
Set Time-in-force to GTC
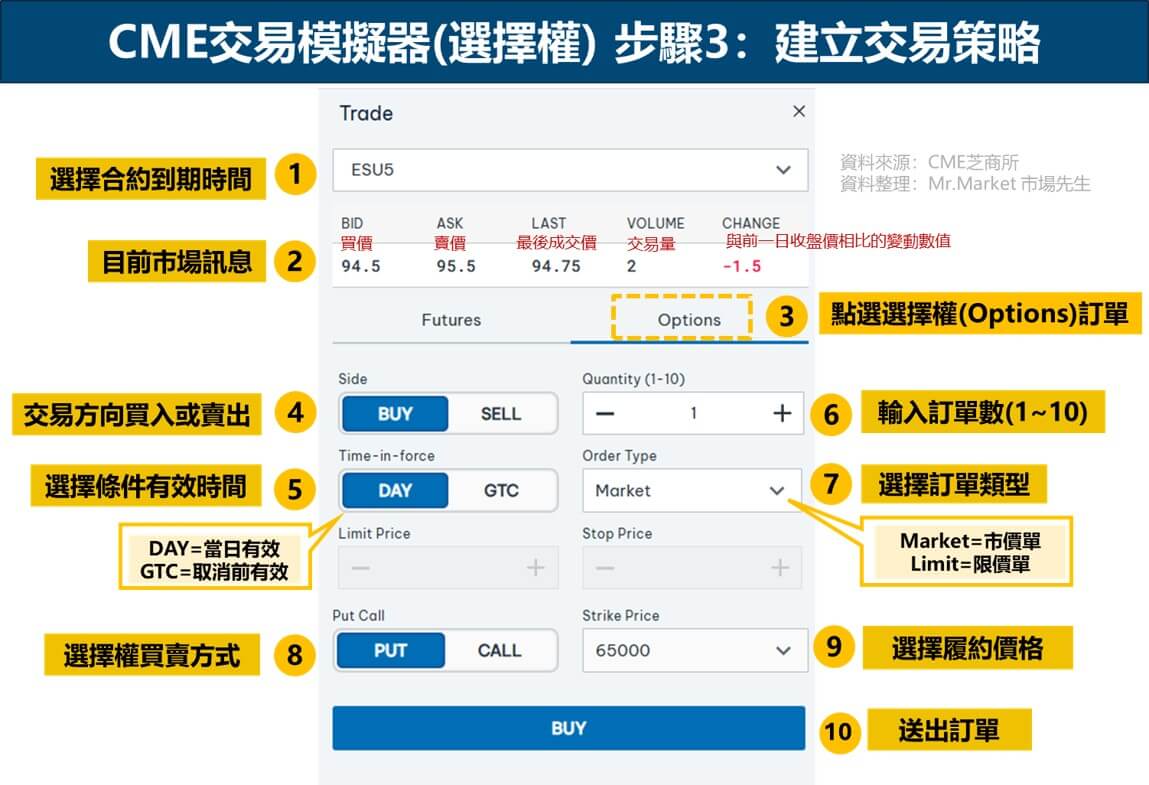[x=501, y=491]
